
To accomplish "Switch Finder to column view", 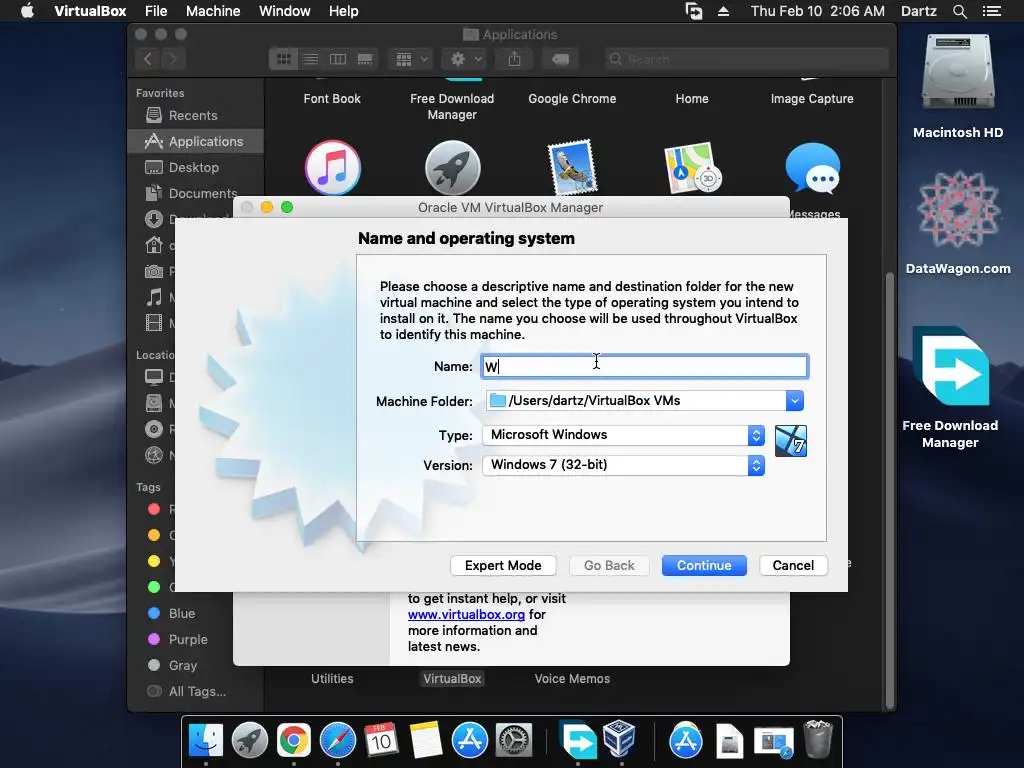I will coord(338,59).
